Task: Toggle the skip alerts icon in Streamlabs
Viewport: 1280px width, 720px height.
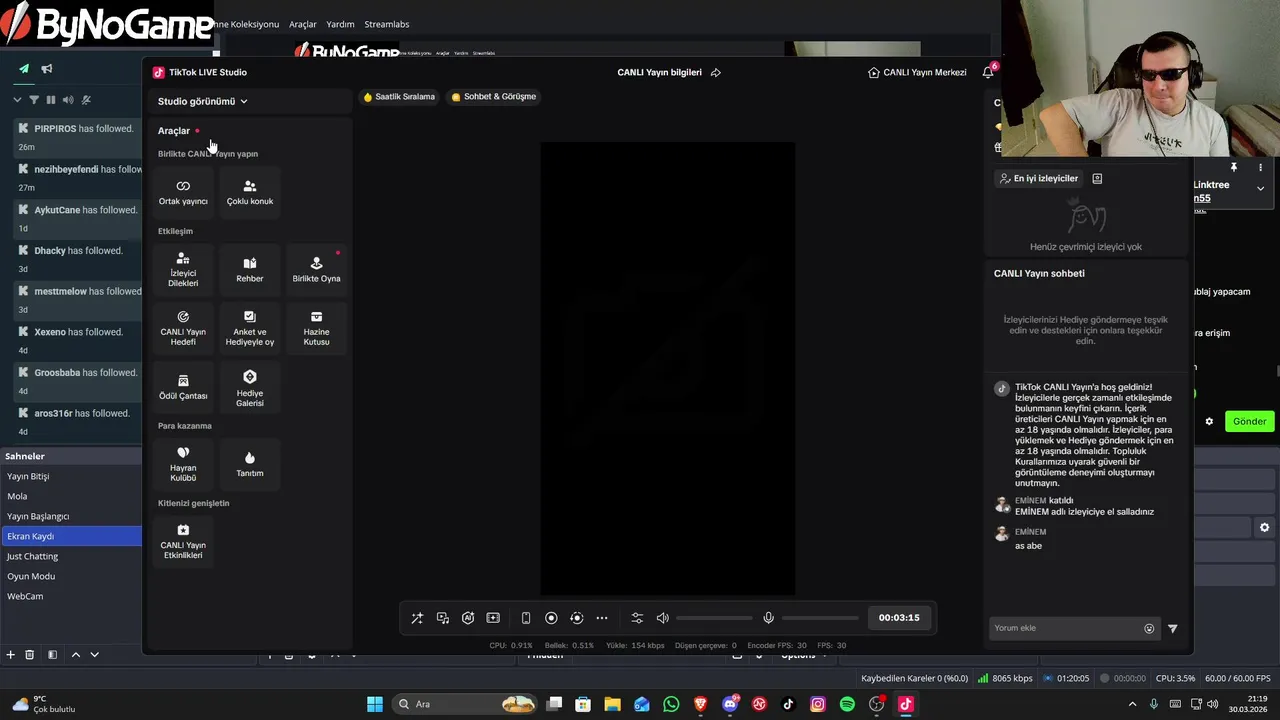Action: pyautogui.click(x=86, y=100)
